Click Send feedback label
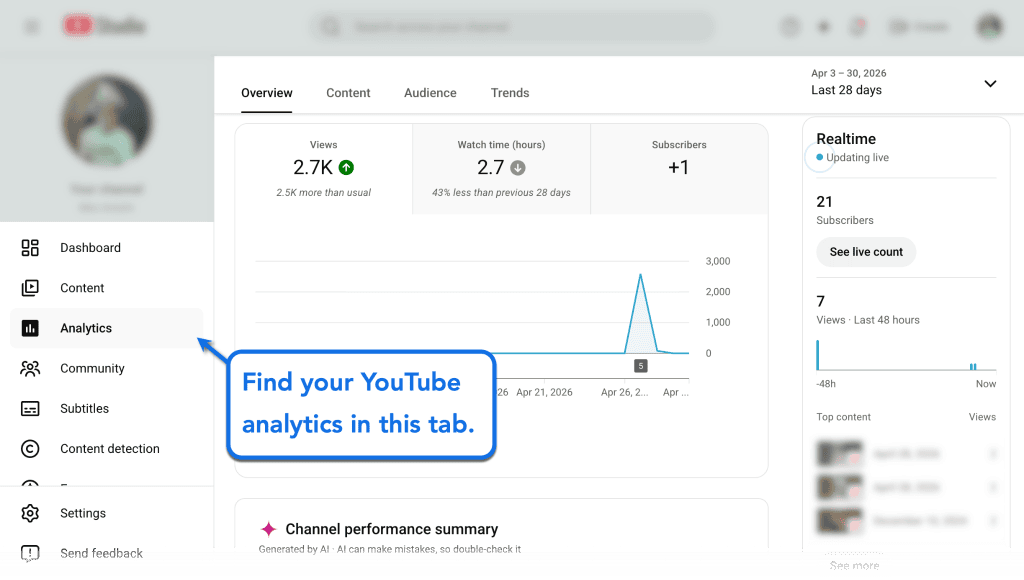Screen dimensions: 1024x580 point(101,553)
